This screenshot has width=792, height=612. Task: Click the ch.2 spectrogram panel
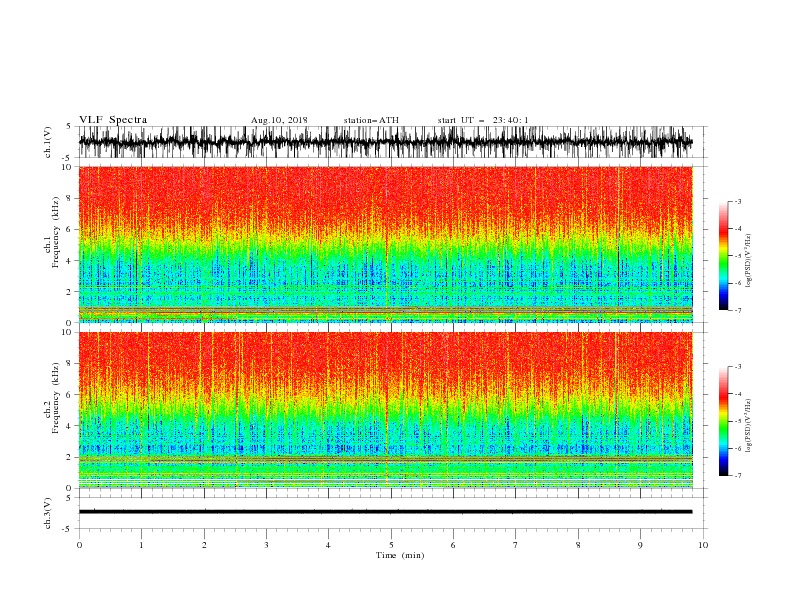coord(385,410)
